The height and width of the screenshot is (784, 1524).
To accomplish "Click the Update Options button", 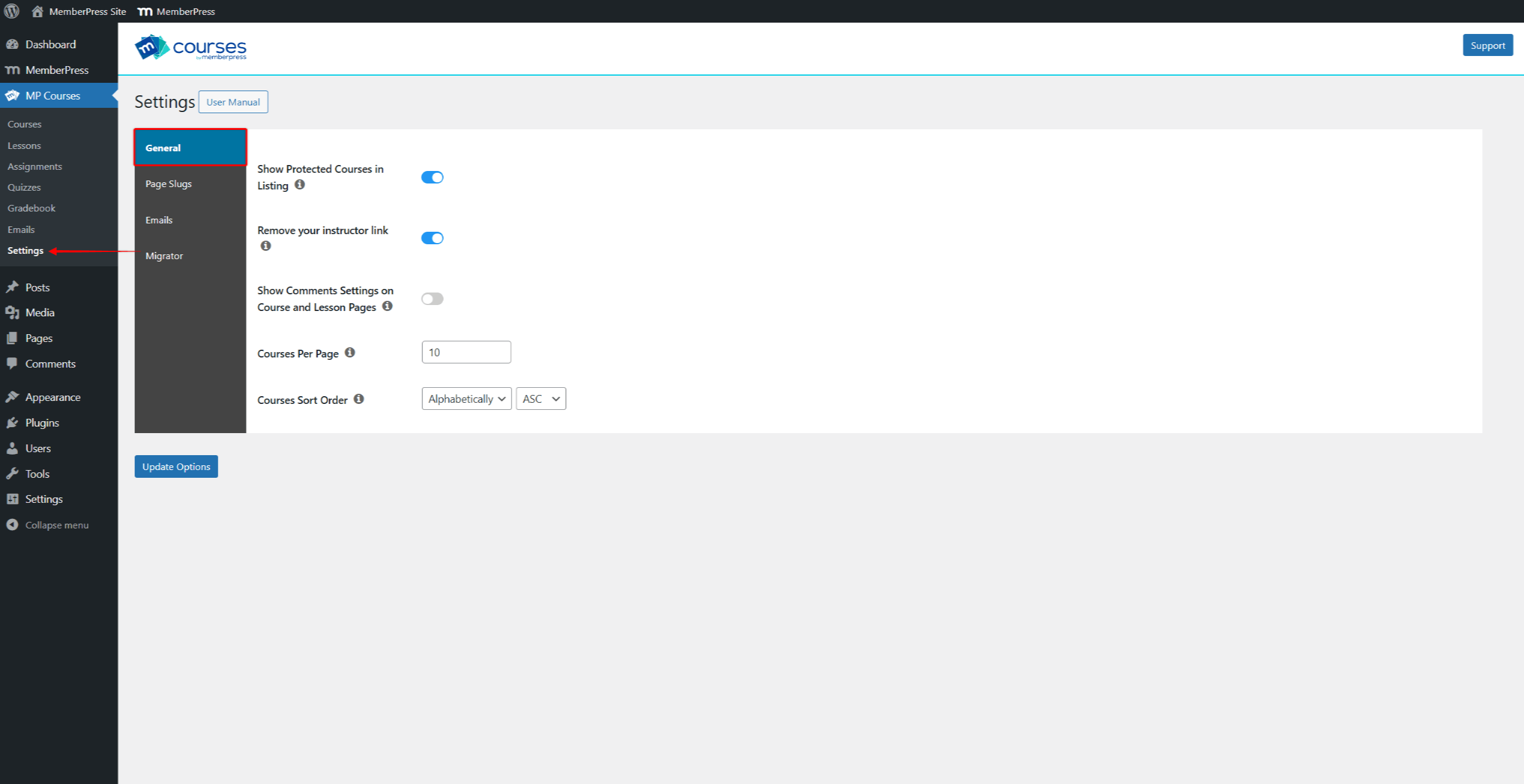I will [x=176, y=466].
